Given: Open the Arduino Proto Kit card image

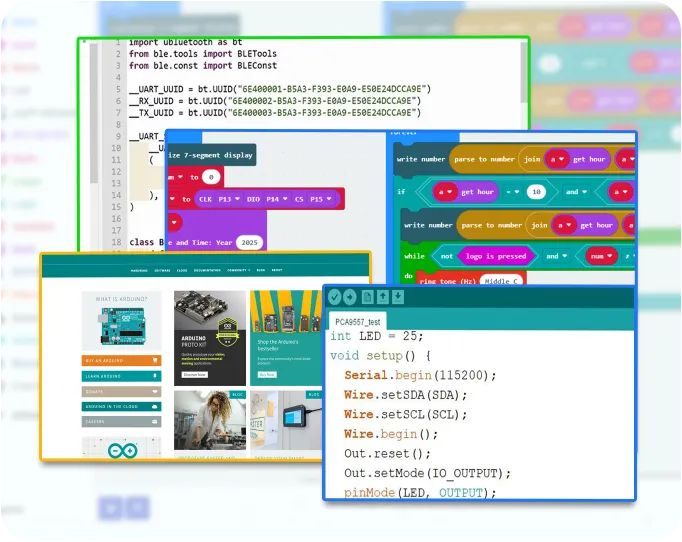Looking at the screenshot, I should (210, 311).
